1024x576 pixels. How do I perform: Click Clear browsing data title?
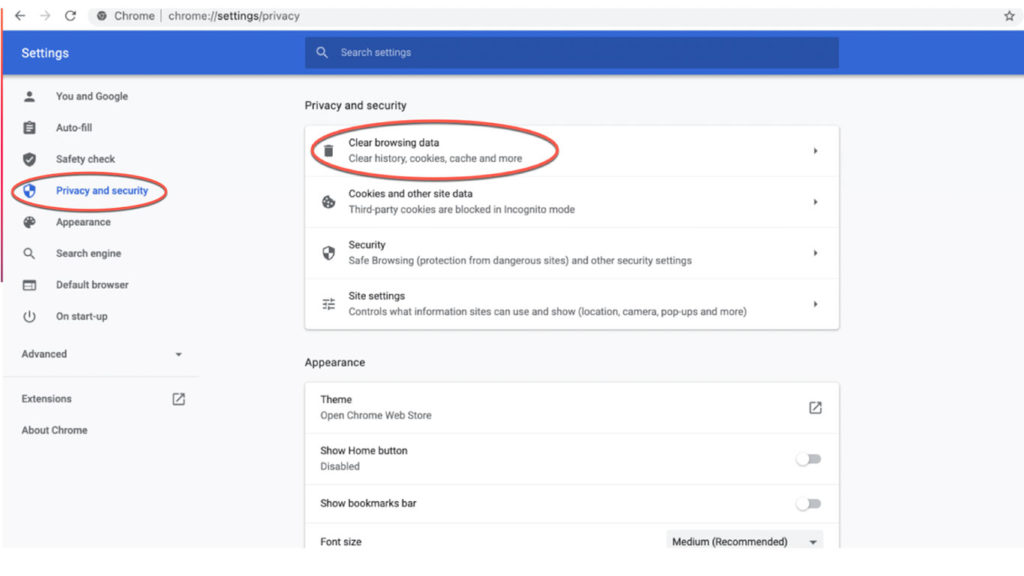point(394,142)
